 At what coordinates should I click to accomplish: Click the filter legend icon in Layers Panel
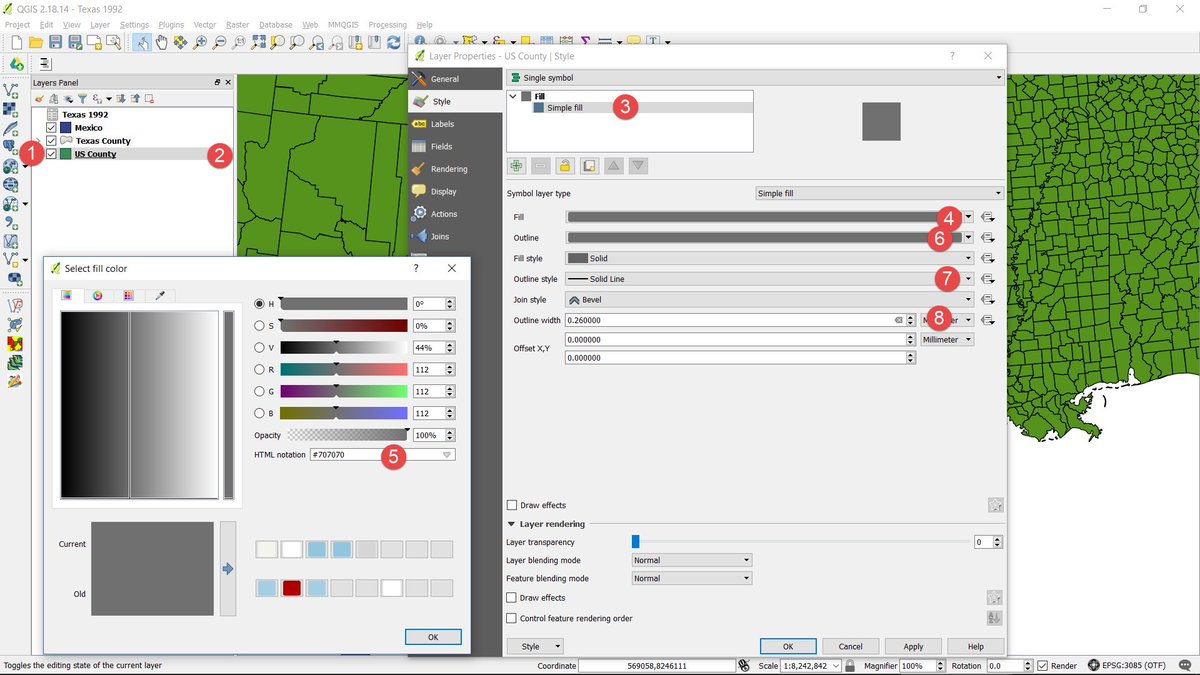[x=83, y=98]
